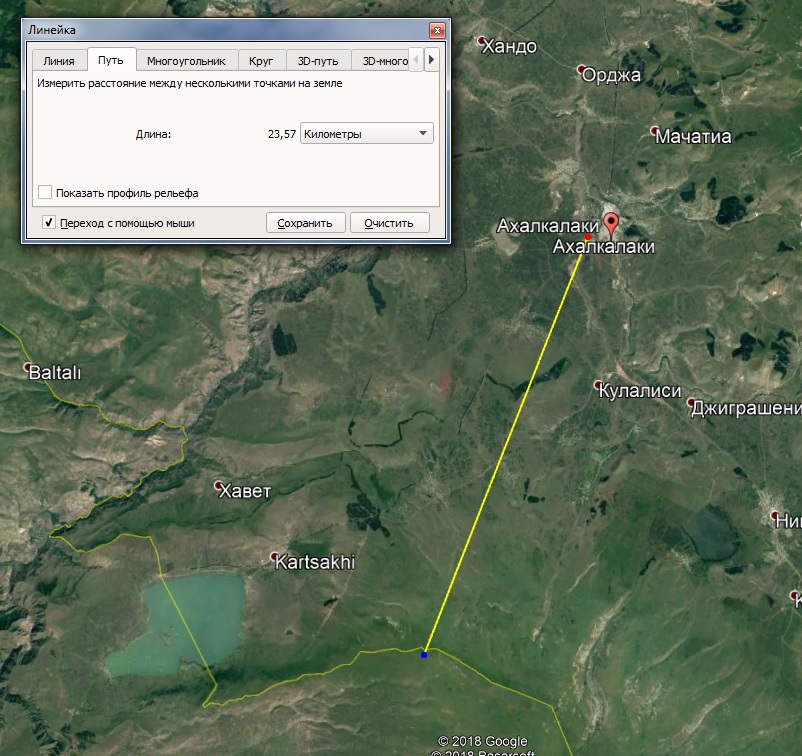Switch to the Линия tab
This screenshot has width=802, height=756.
click(59, 61)
